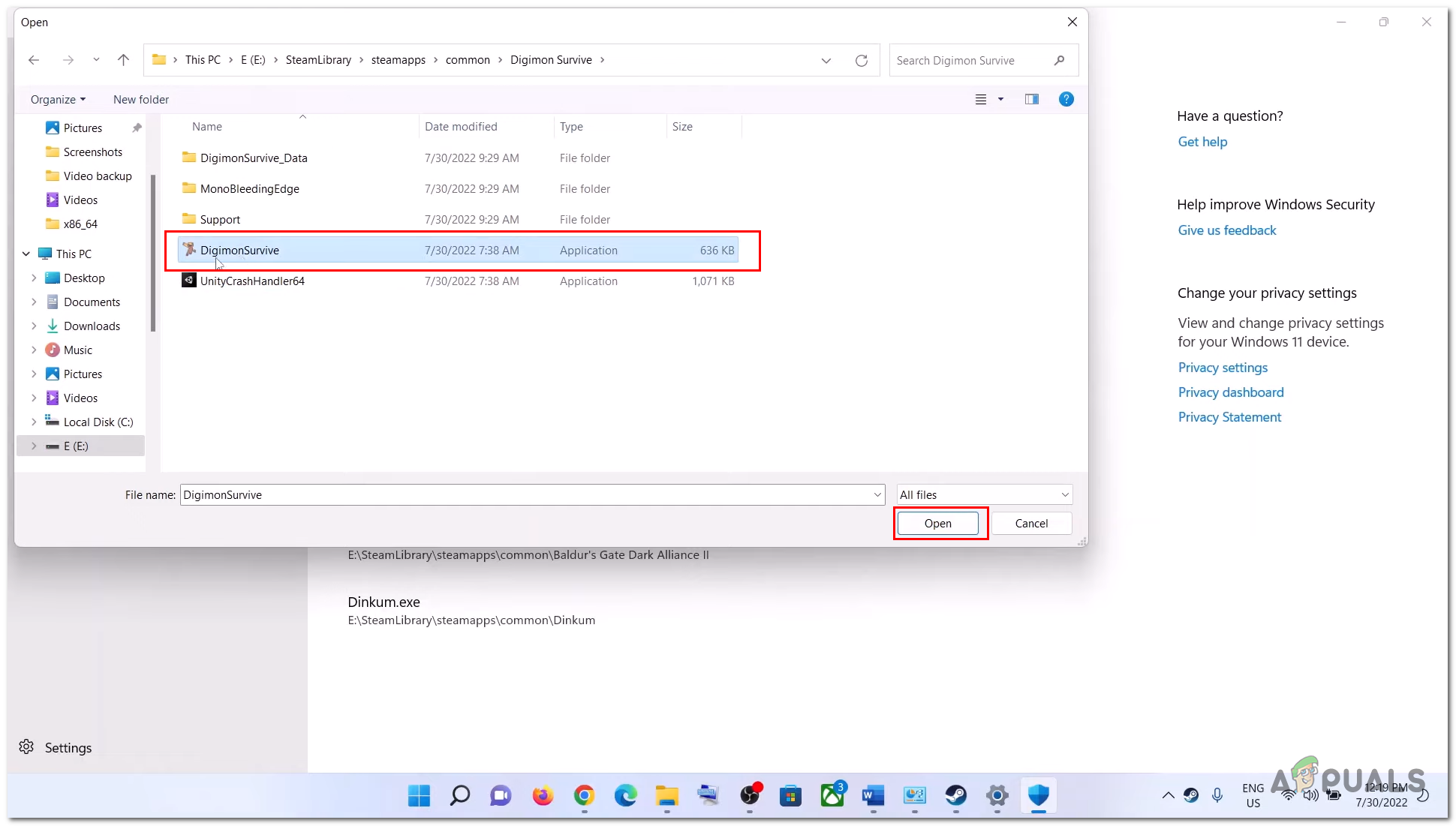Click the blue Help question mark icon
Image resolution: width=1456 pixels, height=826 pixels.
1066,99
